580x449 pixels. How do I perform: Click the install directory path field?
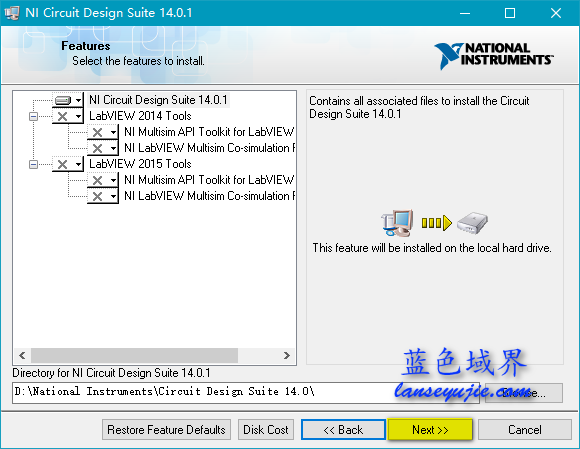point(246,393)
